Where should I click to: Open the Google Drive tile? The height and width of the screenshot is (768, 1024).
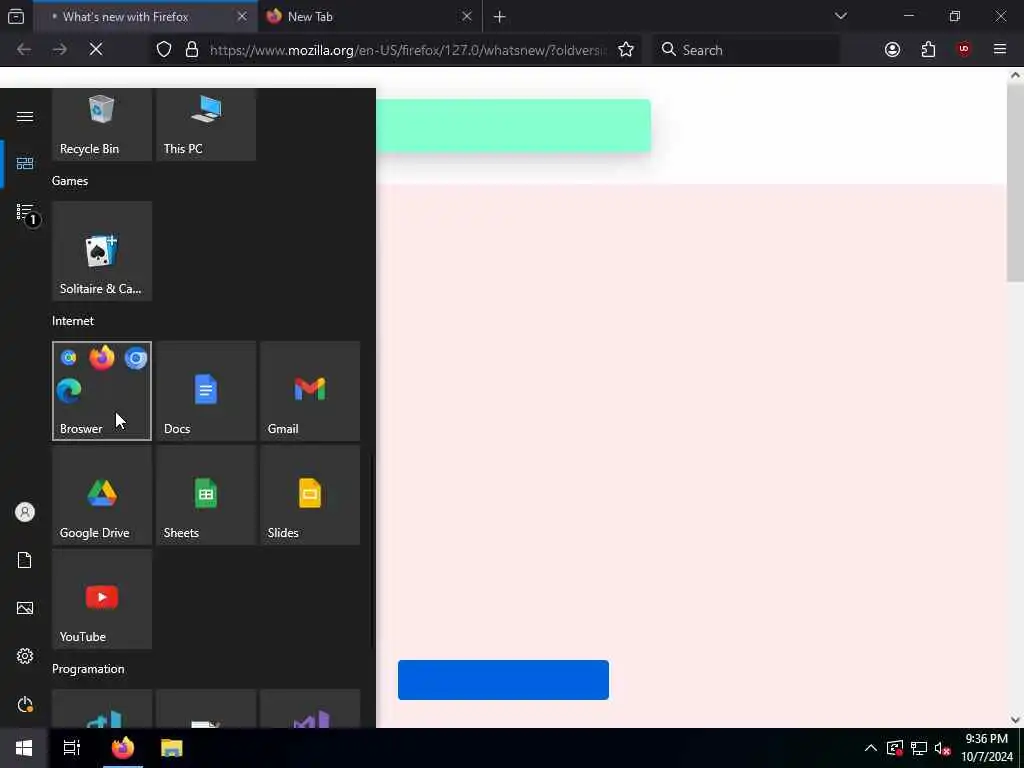click(102, 494)
